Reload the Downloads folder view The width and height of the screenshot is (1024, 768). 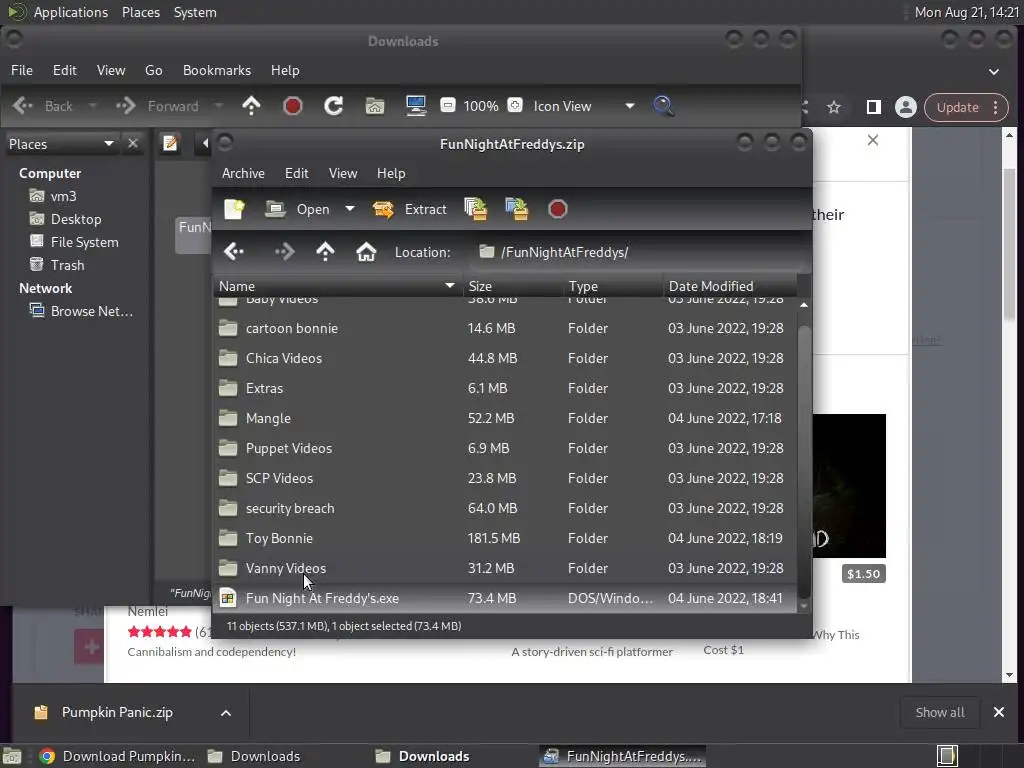tap(334, 106)
